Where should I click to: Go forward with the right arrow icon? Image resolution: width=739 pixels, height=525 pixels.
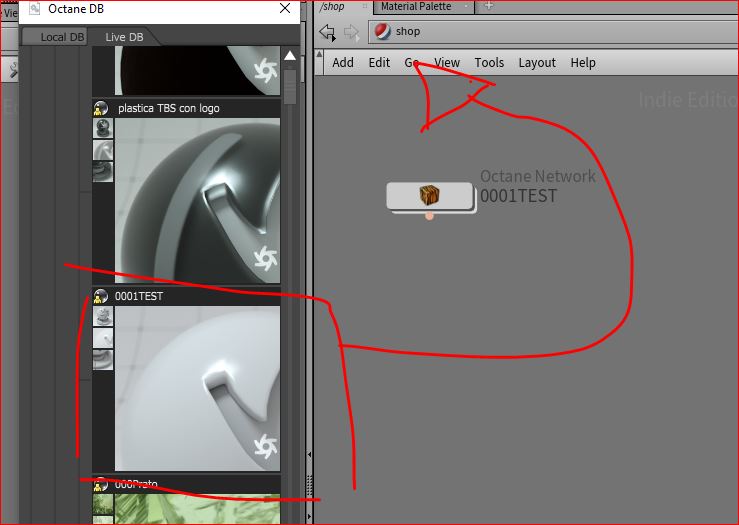coord(351,32)
